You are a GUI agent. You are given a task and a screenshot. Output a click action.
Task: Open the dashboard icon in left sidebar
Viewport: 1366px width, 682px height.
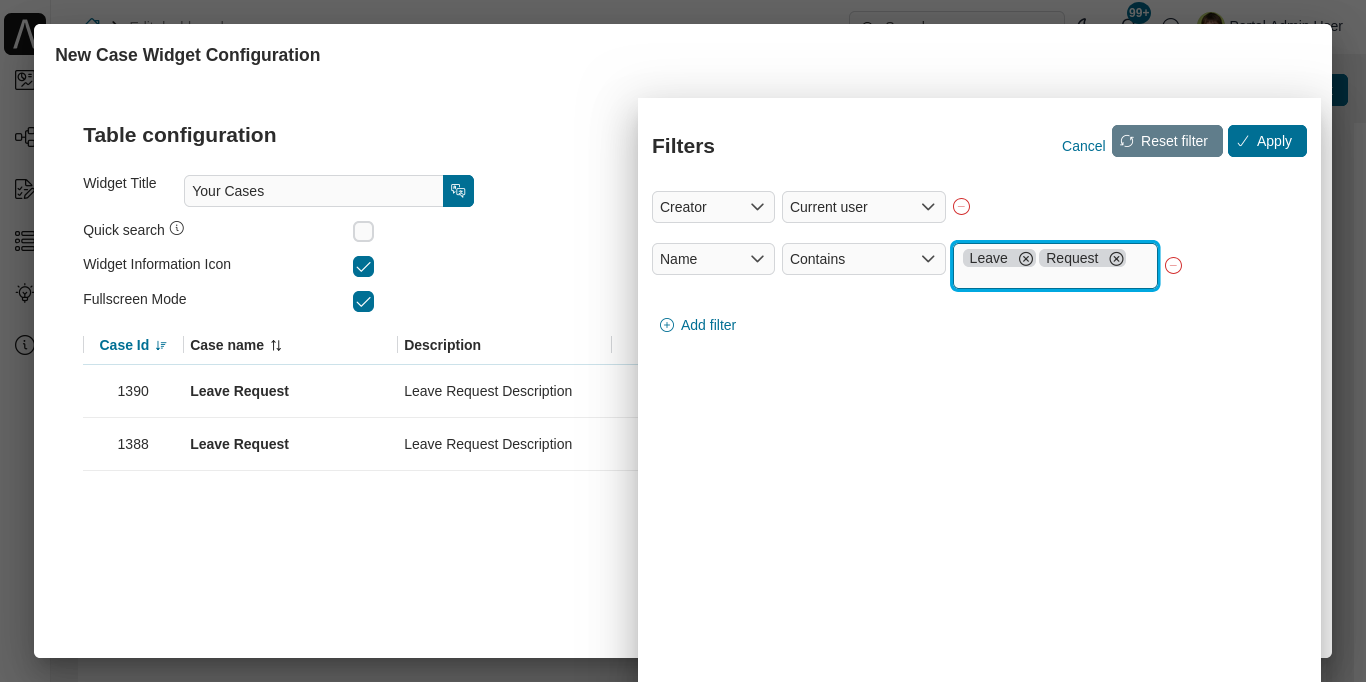pos(25,80)
